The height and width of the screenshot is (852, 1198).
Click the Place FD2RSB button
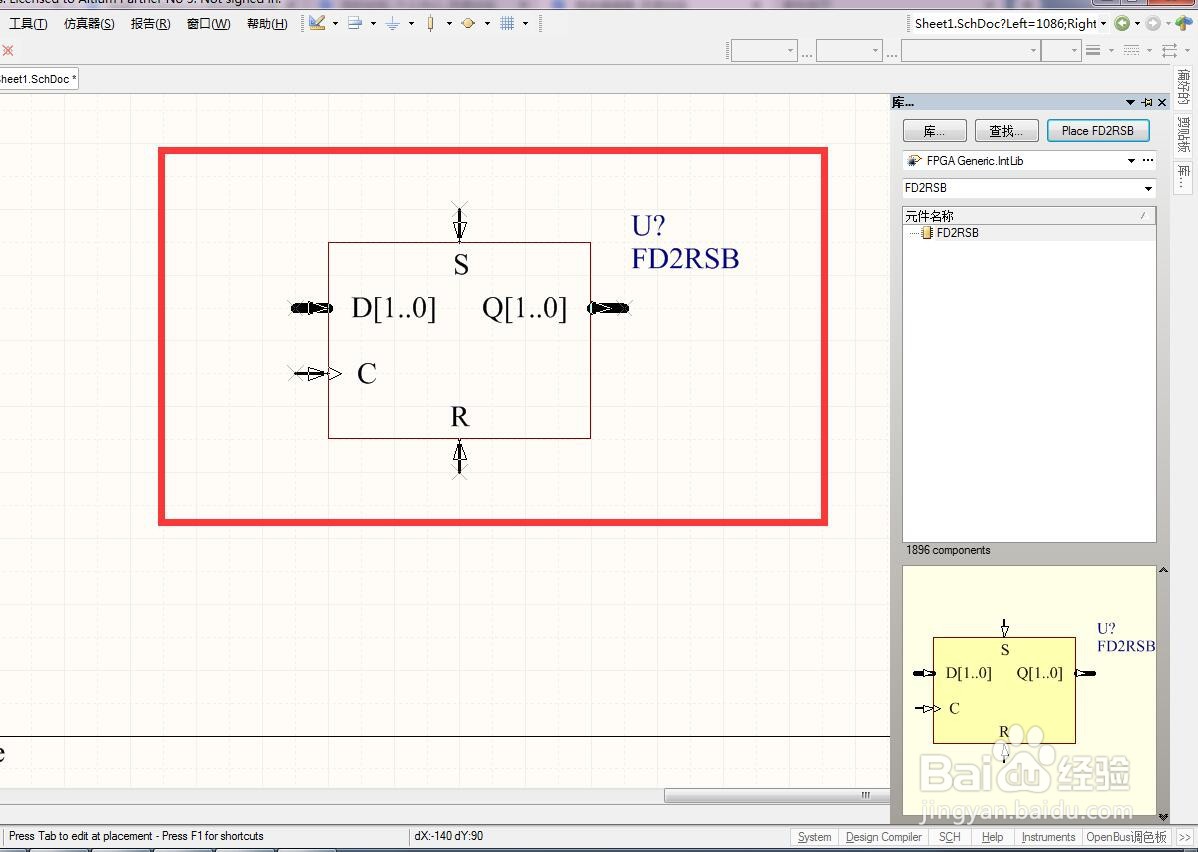pyautogui.click(x=1098, y=131)
